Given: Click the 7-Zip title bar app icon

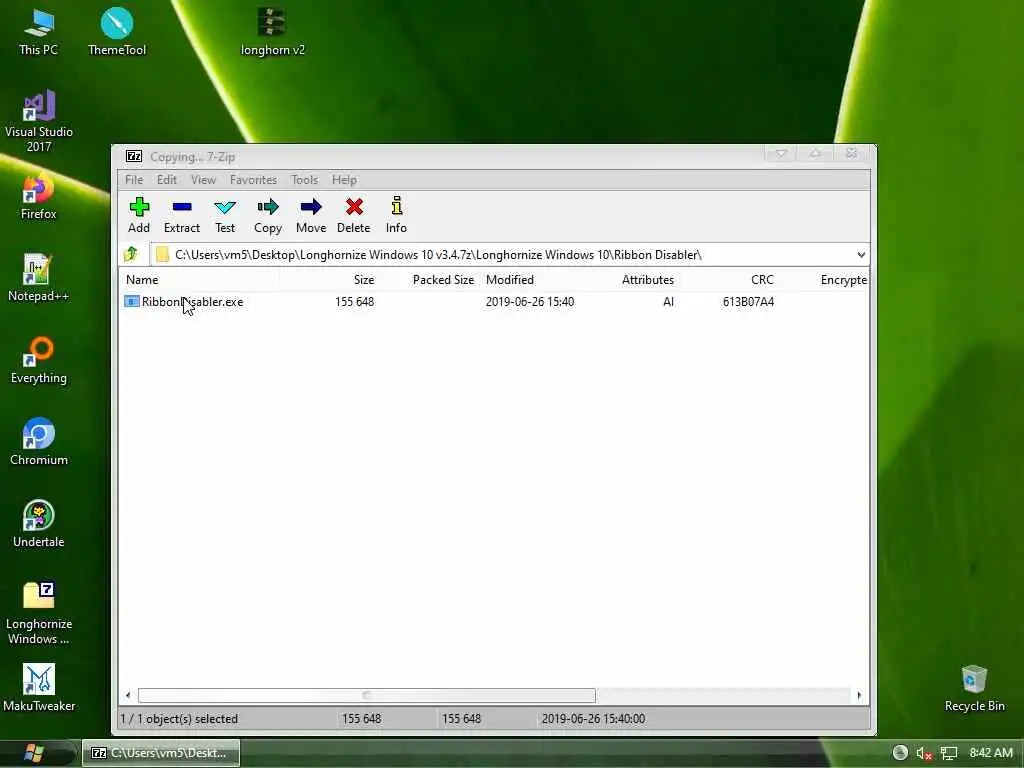Looking at the screenshot, I should (134, 156).
